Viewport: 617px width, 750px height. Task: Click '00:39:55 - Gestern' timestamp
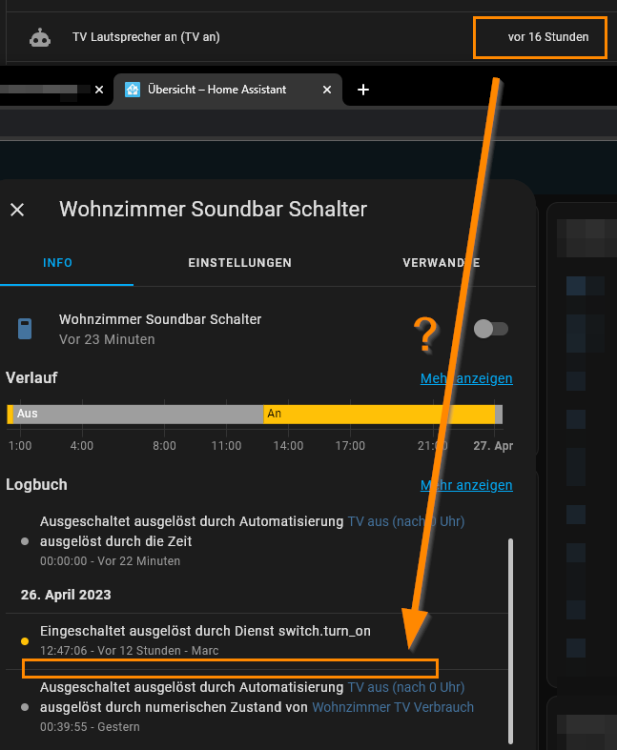90,727
